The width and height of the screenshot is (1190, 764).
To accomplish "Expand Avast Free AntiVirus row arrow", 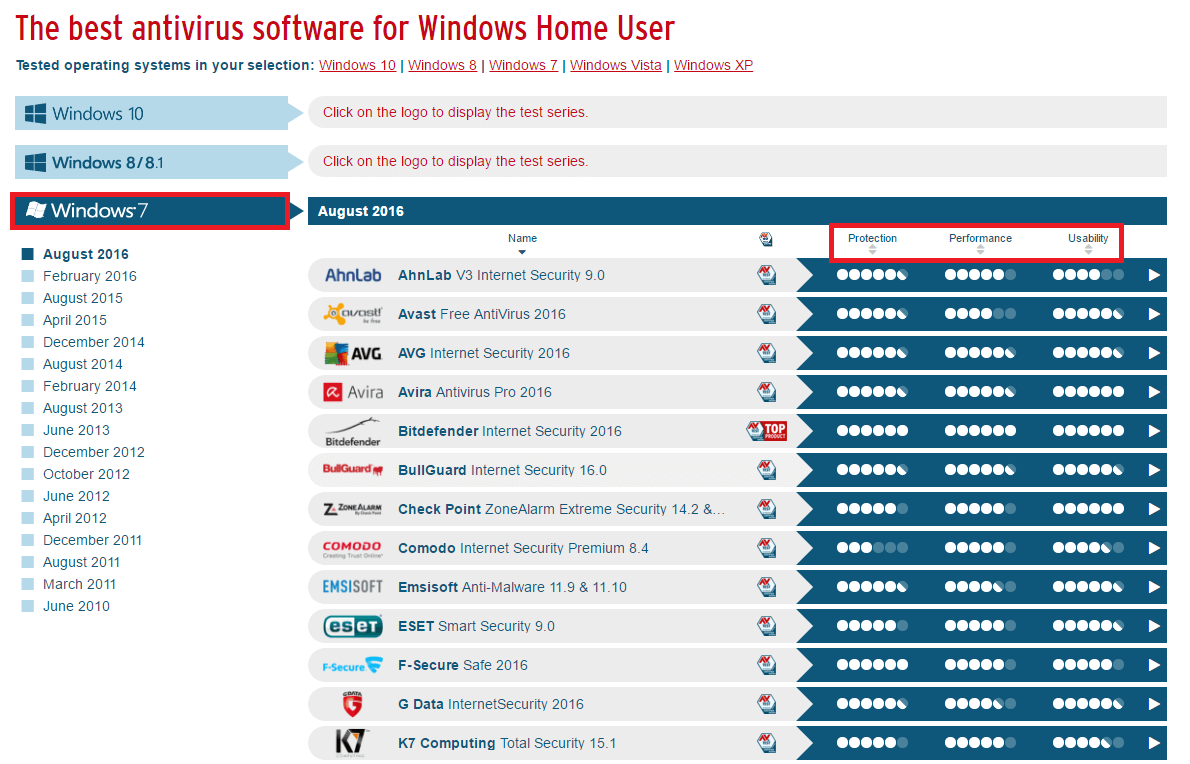I will [x=1154, y=314].
